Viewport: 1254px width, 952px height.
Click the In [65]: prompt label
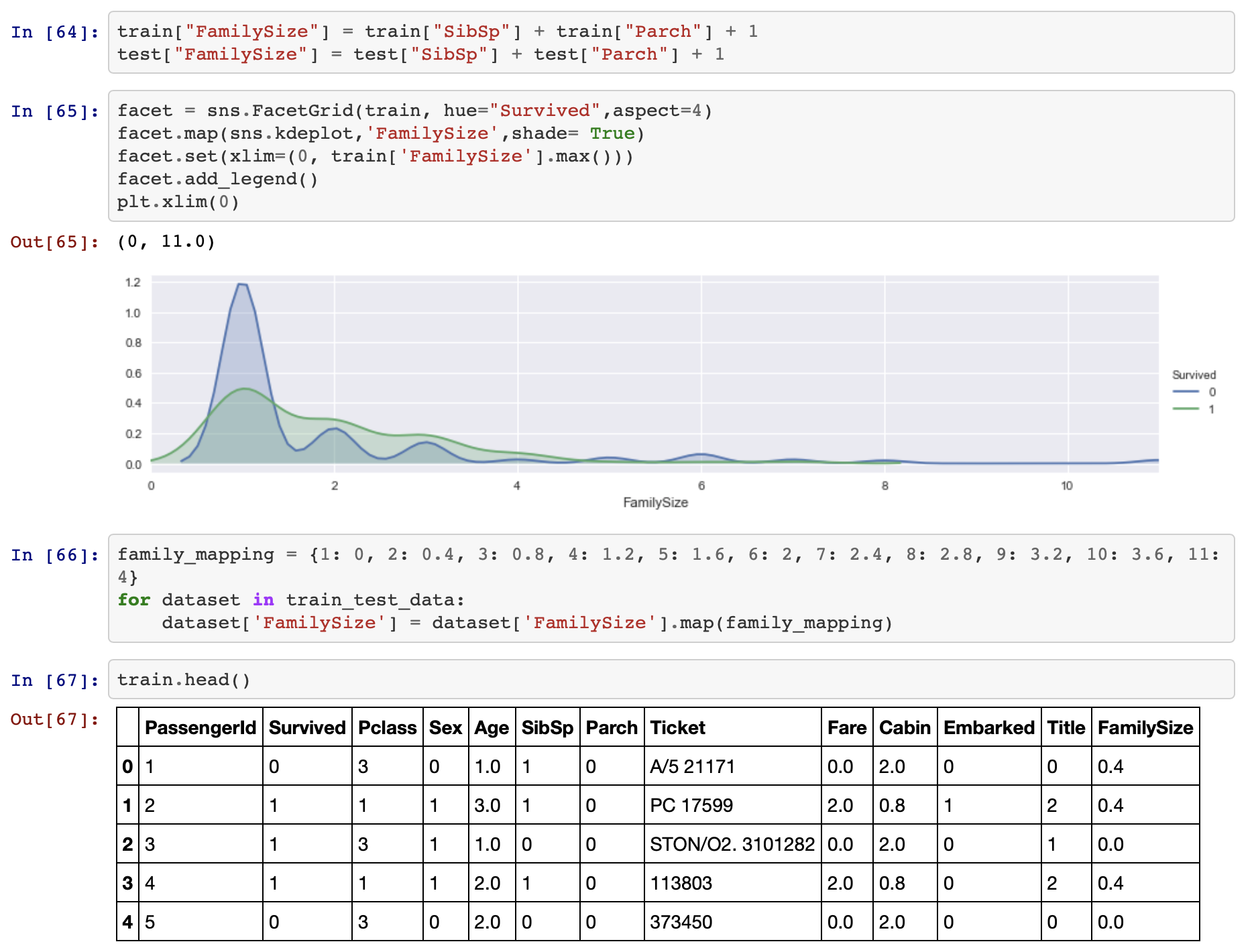(55, 111)
